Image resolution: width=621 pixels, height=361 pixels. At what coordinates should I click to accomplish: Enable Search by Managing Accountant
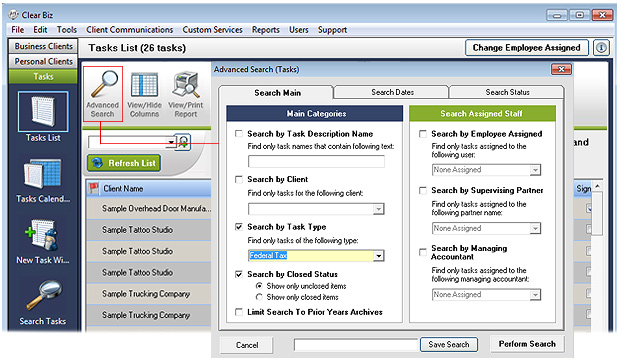pyautogui.click(x=423, y=252)
